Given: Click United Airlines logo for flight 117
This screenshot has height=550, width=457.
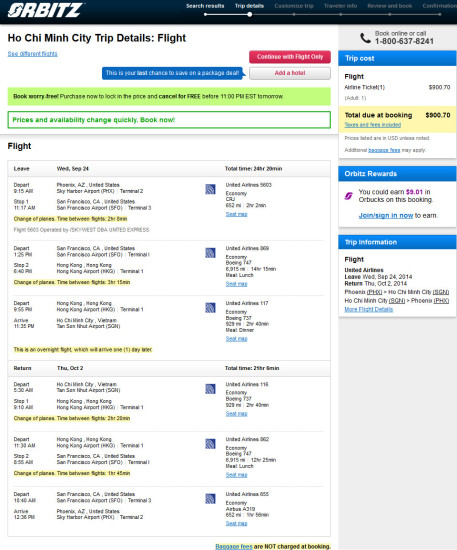Looking at the screenshot, I should coord(210,308).
